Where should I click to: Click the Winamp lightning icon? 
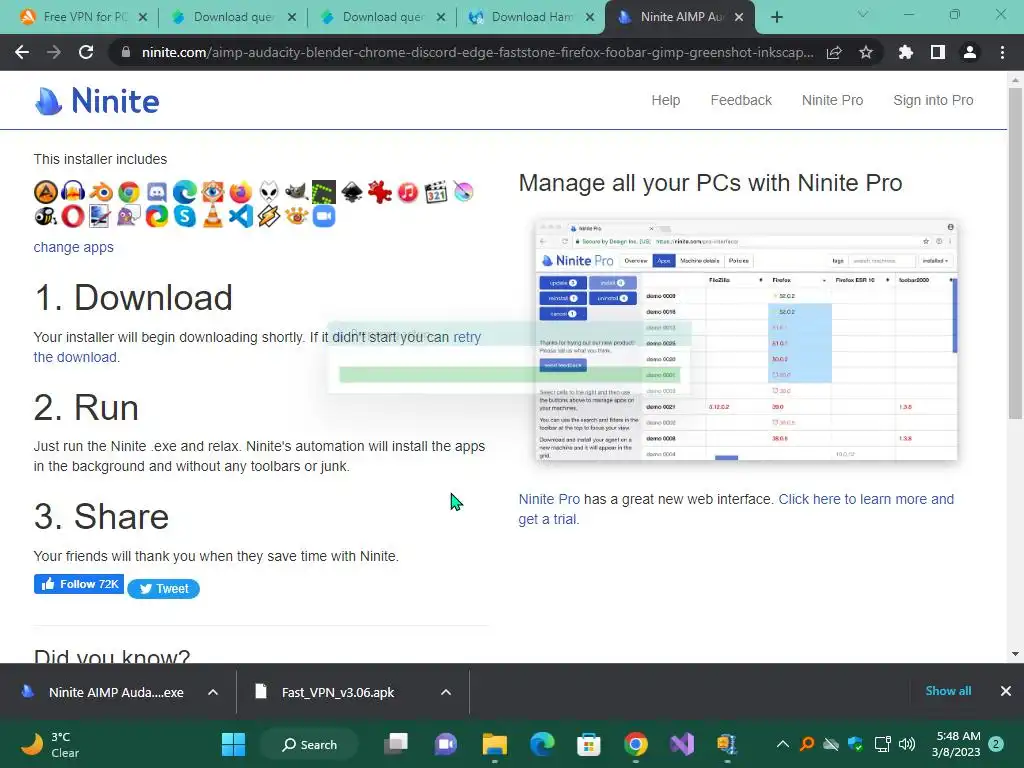(268, 216)
